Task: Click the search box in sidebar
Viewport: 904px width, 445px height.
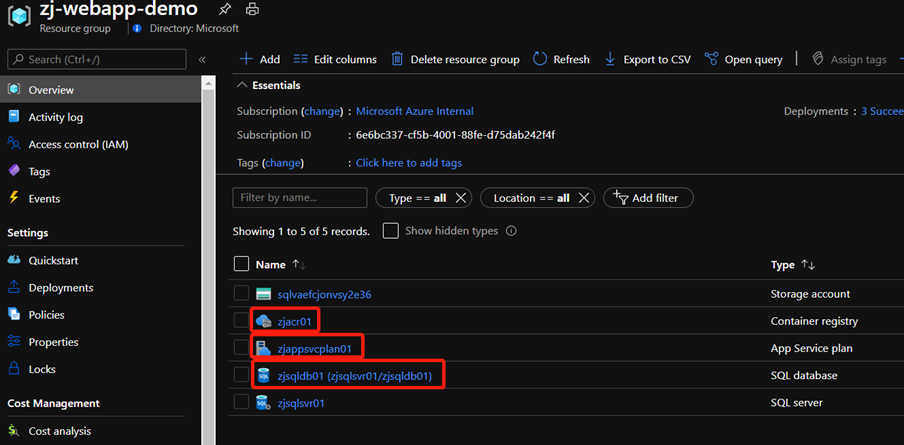Action: [x=97, y=59]
